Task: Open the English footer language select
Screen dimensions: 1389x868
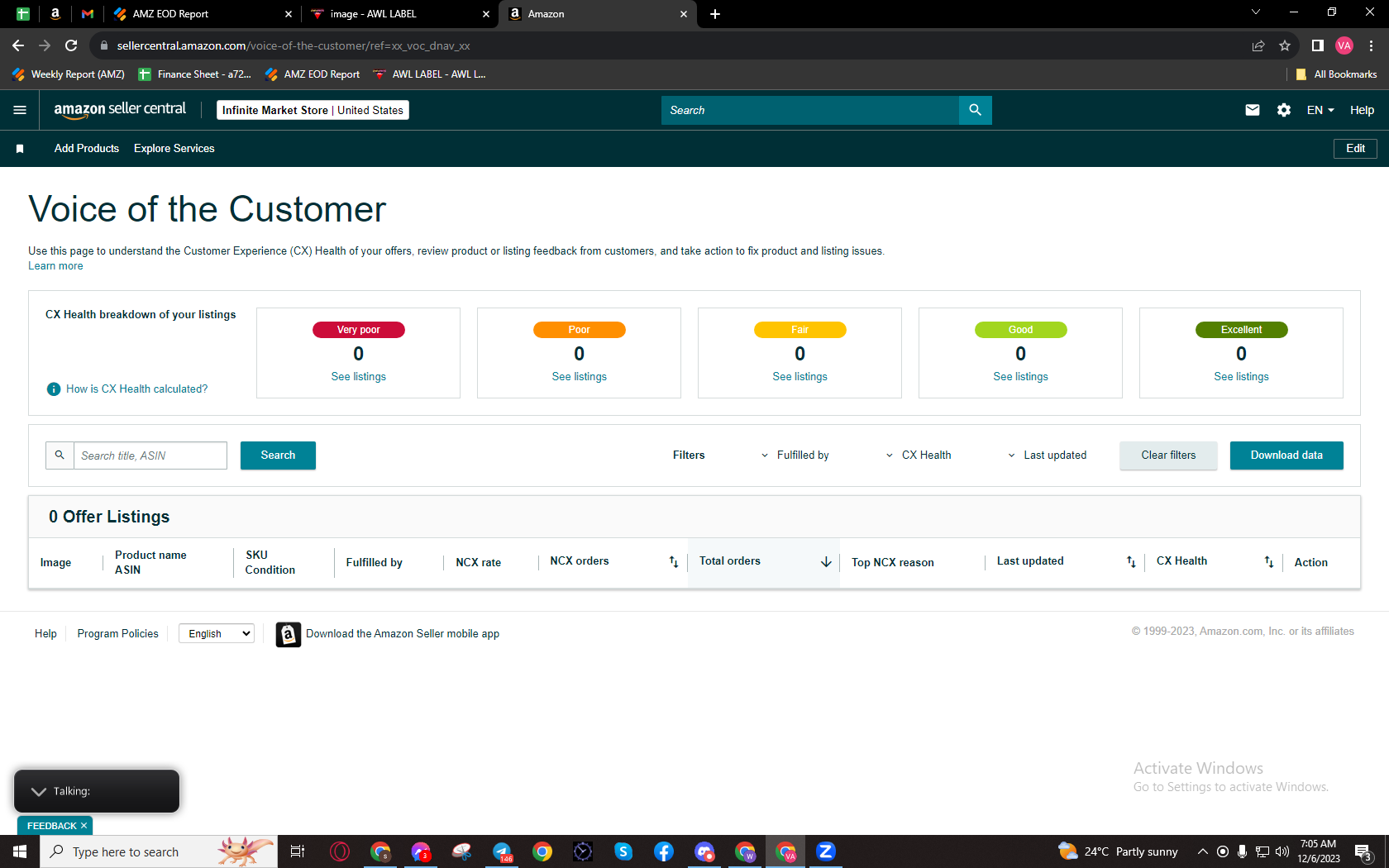Action: (x=217, y=634)
